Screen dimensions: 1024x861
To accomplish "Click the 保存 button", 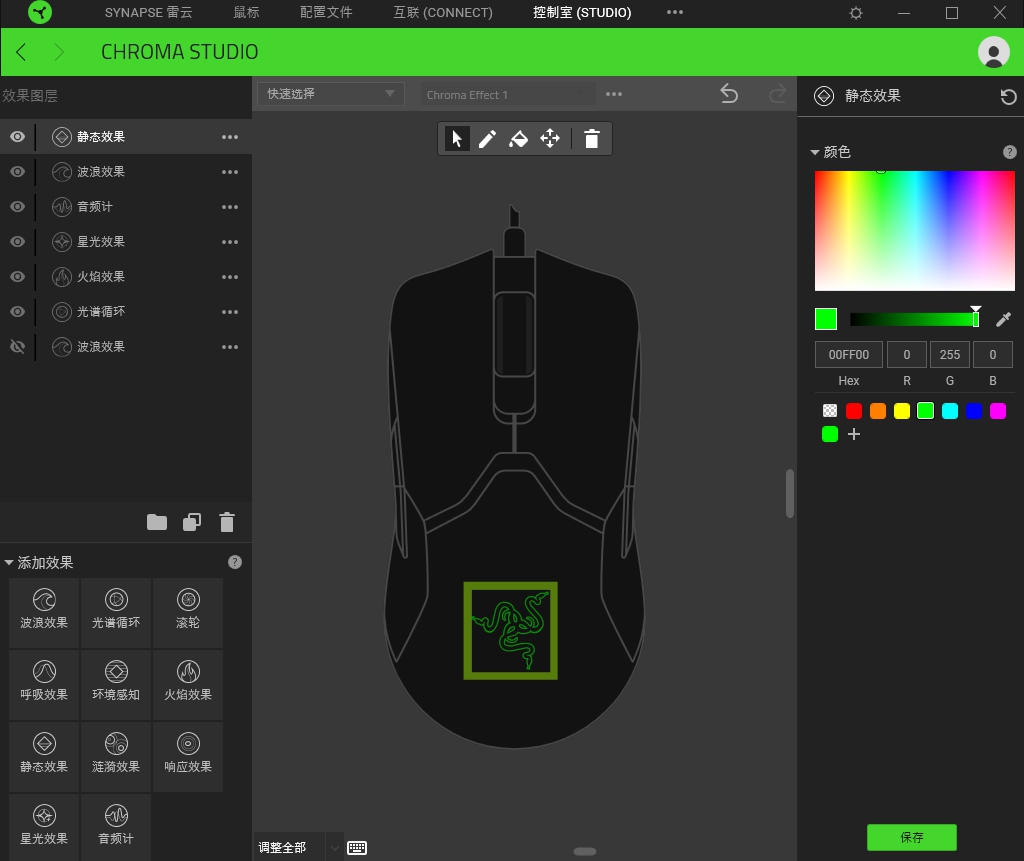I will tap(911, 838).
